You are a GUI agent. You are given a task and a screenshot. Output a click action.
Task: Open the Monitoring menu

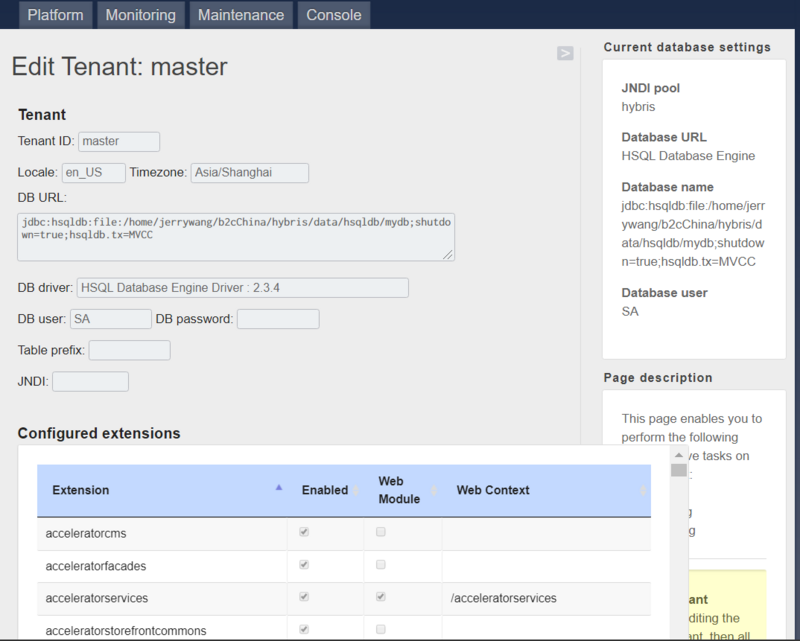pyautogui.click(x=140, y=15)
